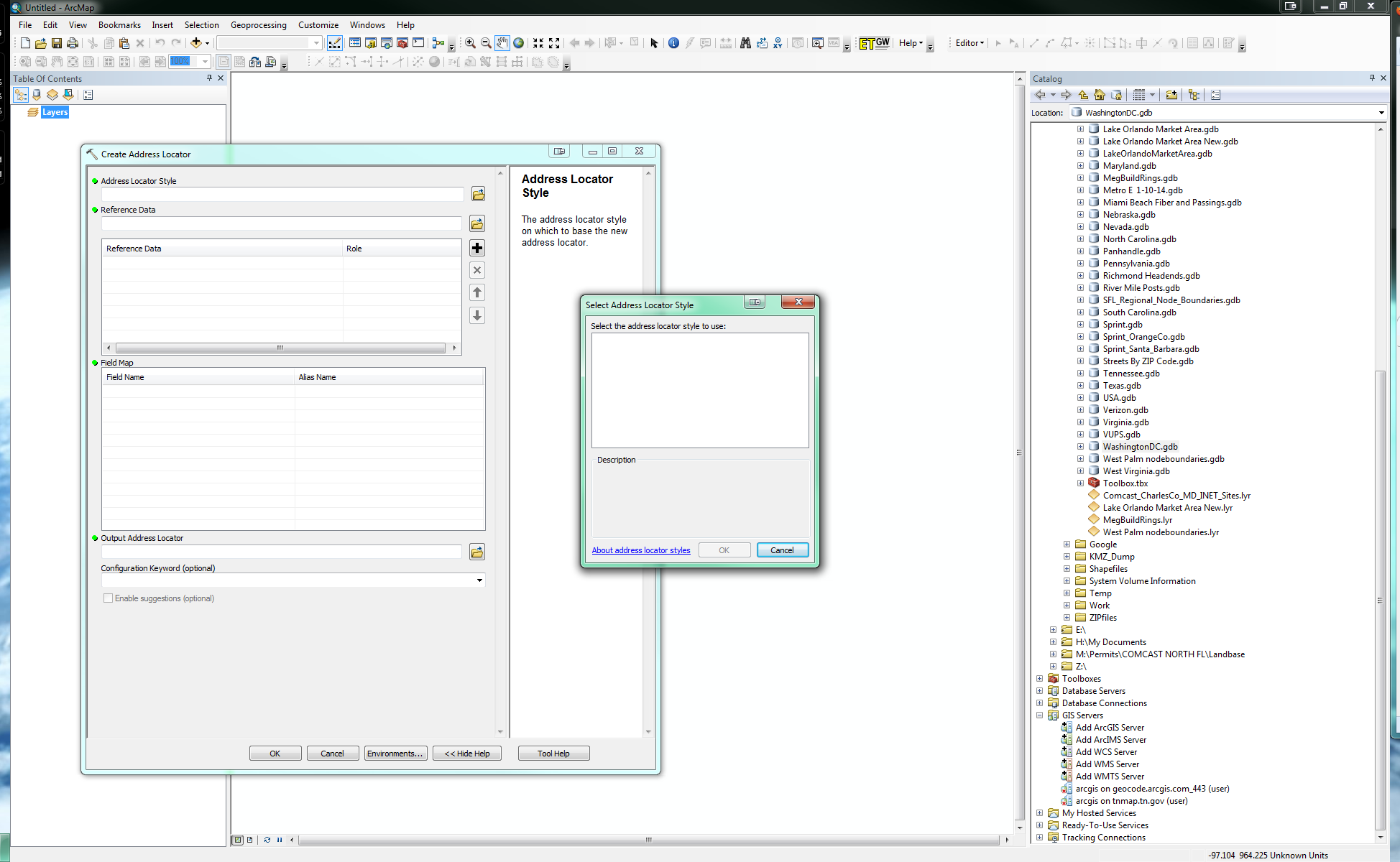The width and height of the screenshot is (1400, 862).
Task: Browse for Address Locator Style folder icon
Action: pyautogui.click(x=478, y=194)
